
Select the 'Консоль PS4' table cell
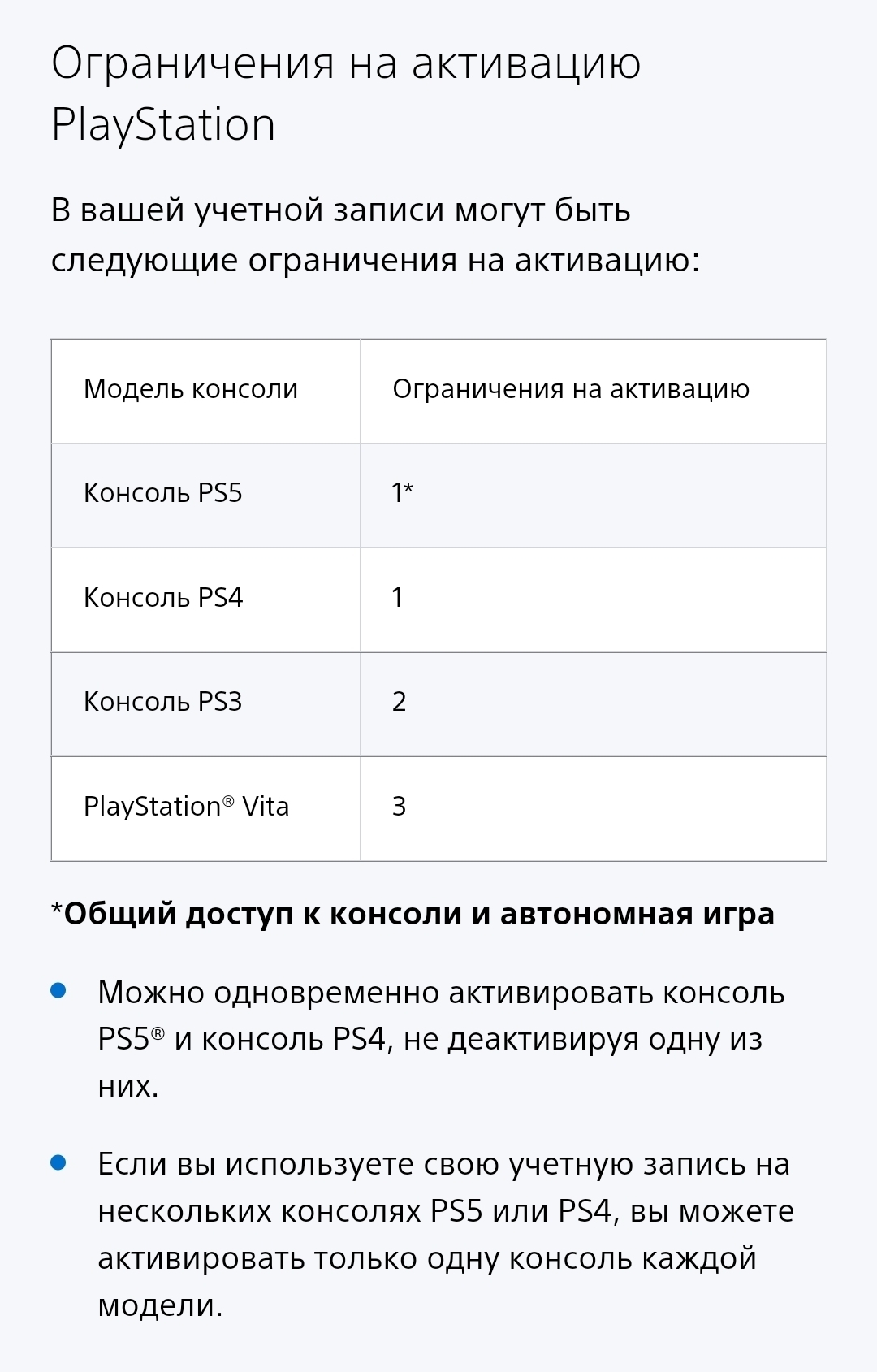(x=163, y=598)
